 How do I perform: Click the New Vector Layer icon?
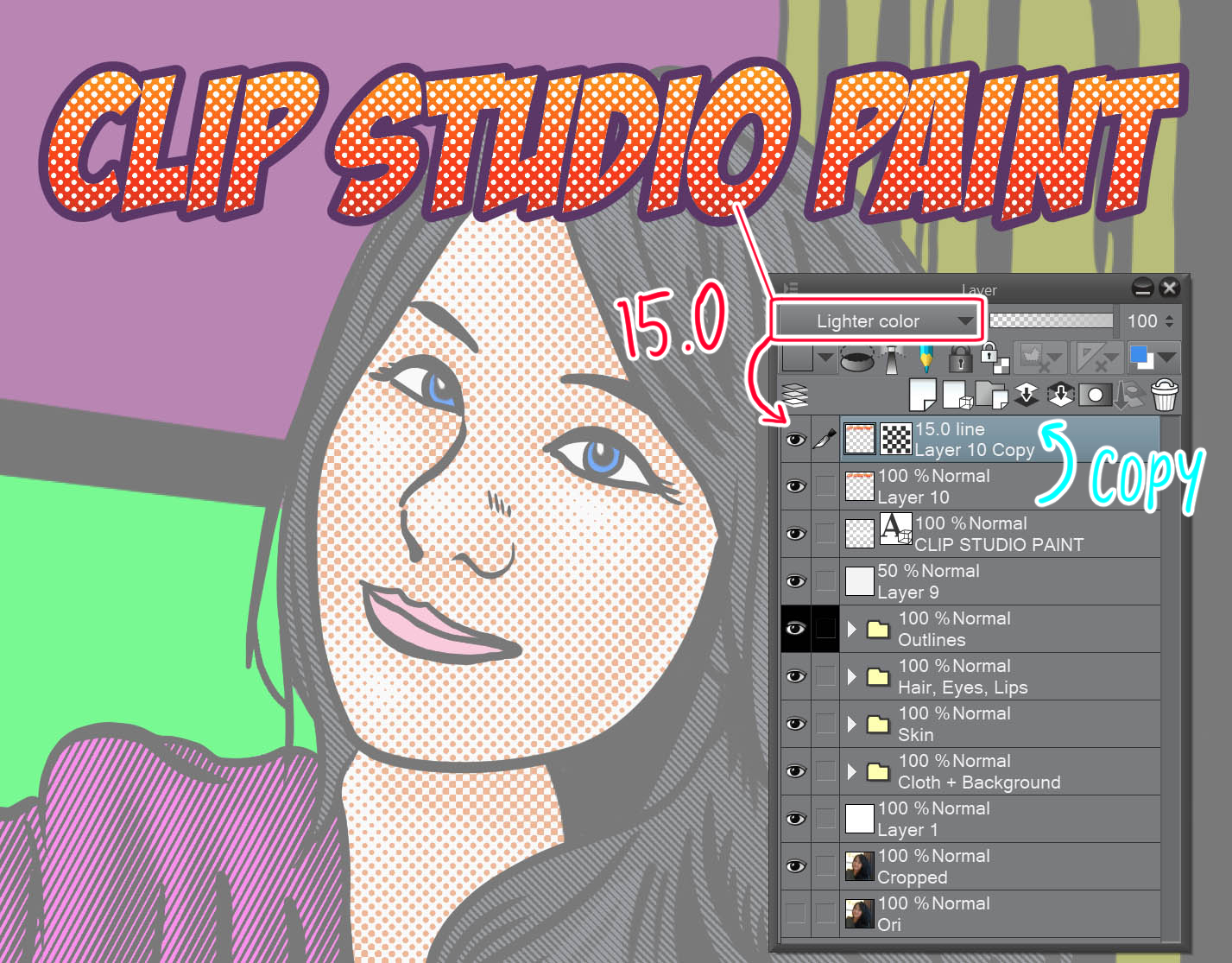[x=957, y=396]
